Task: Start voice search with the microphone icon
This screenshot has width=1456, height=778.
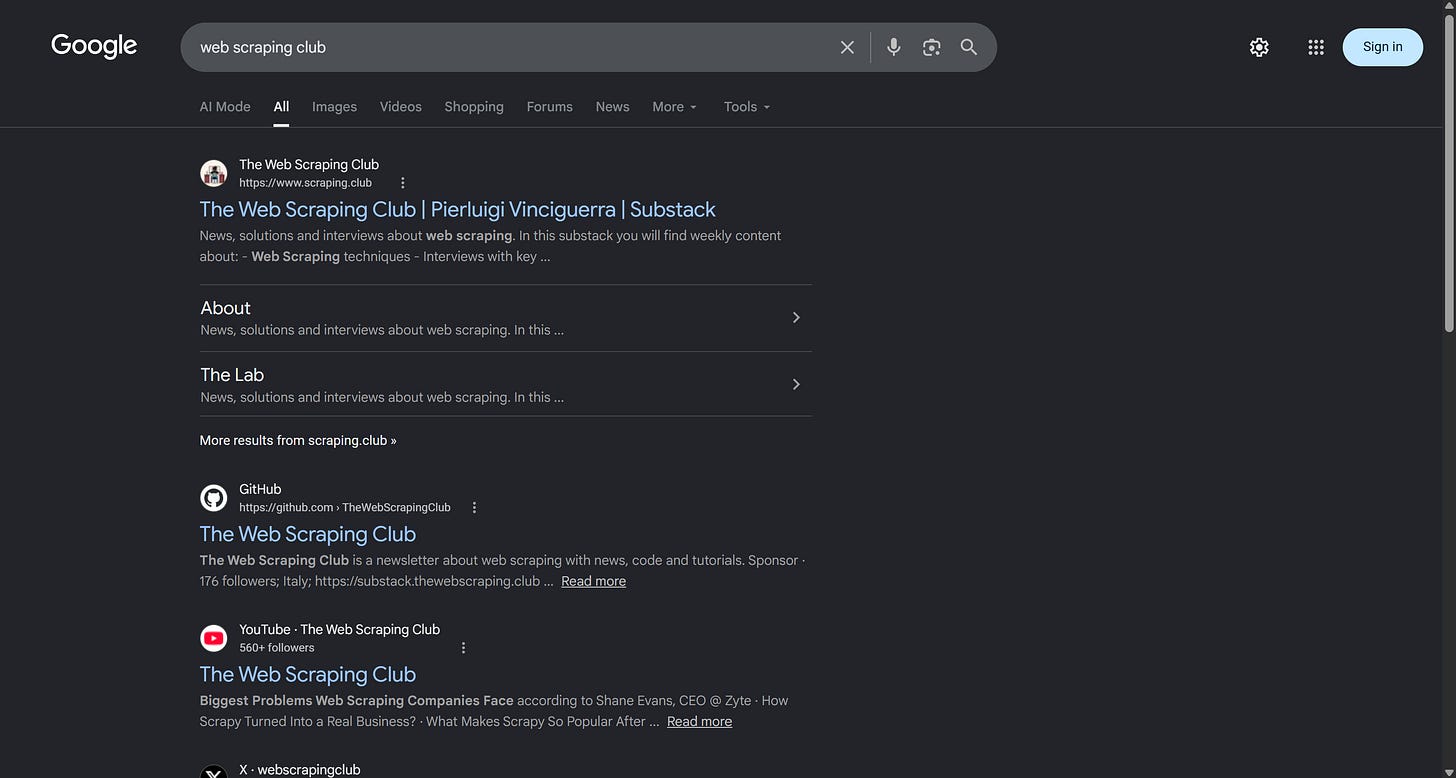Action: tap(894, 47)
